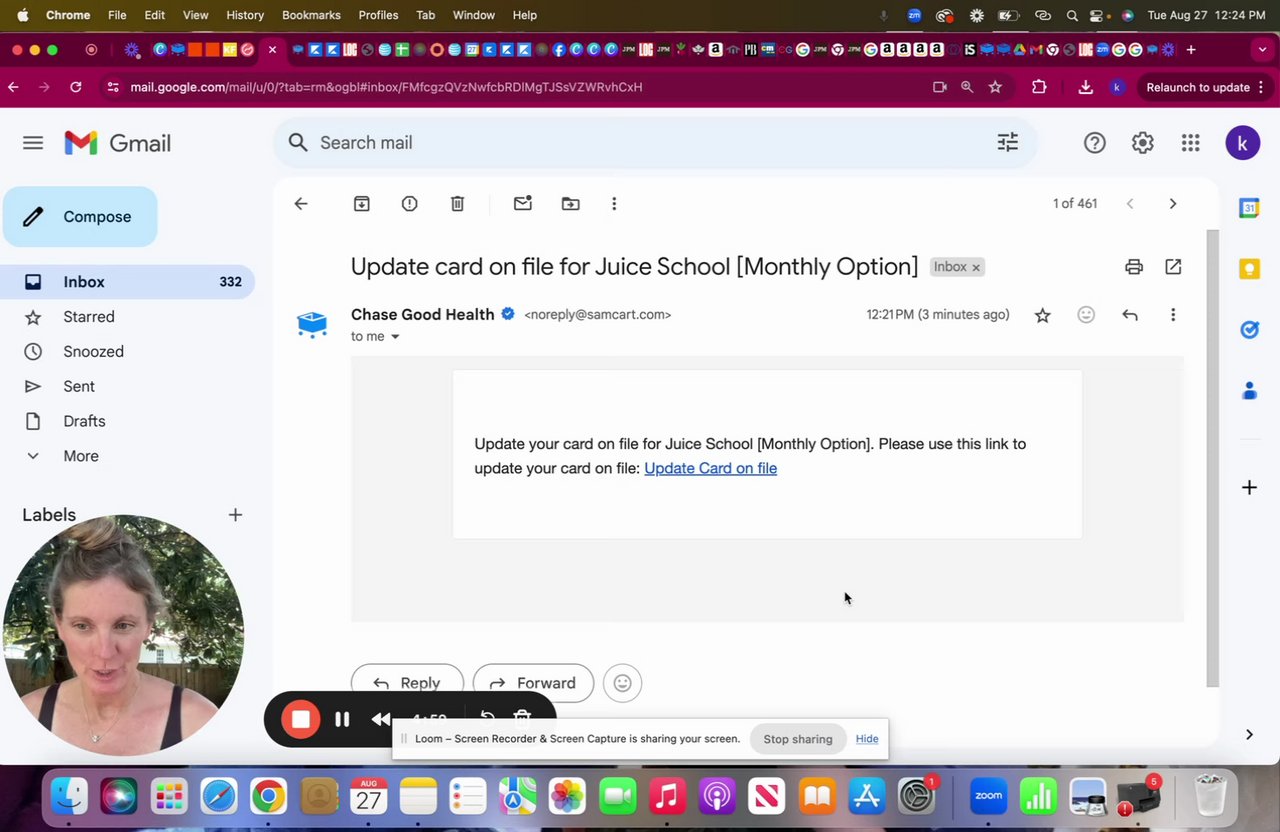Stop the Loom recording
The height and width of the screenshot is (832, 1280).
coord(301,719)
